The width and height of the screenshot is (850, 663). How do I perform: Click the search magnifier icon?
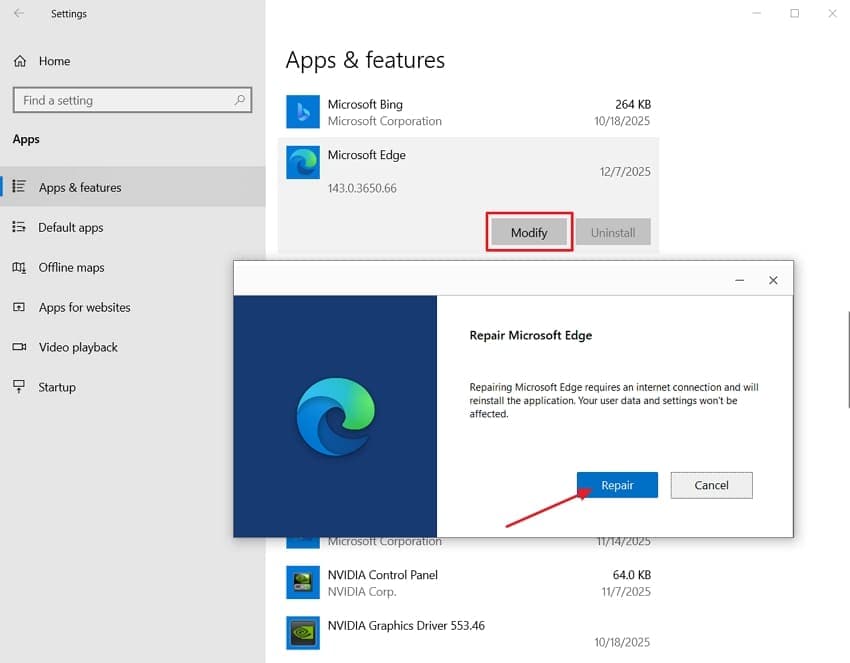coord(239,100)
